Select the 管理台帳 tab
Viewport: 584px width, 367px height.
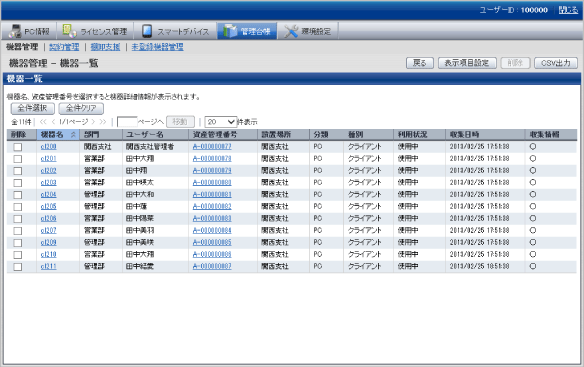pos(247,31)
